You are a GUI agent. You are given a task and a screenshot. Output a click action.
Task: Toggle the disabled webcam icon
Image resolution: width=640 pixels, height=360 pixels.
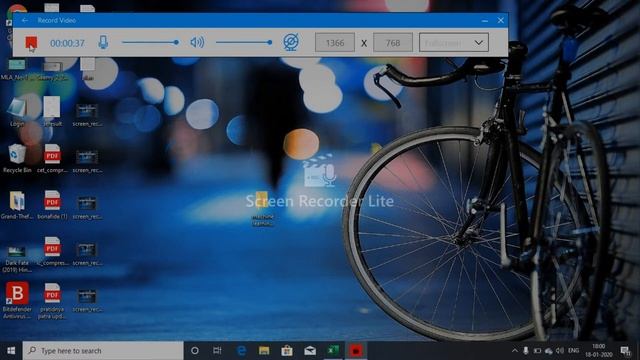pyautogui.click(x=291, y=42)
